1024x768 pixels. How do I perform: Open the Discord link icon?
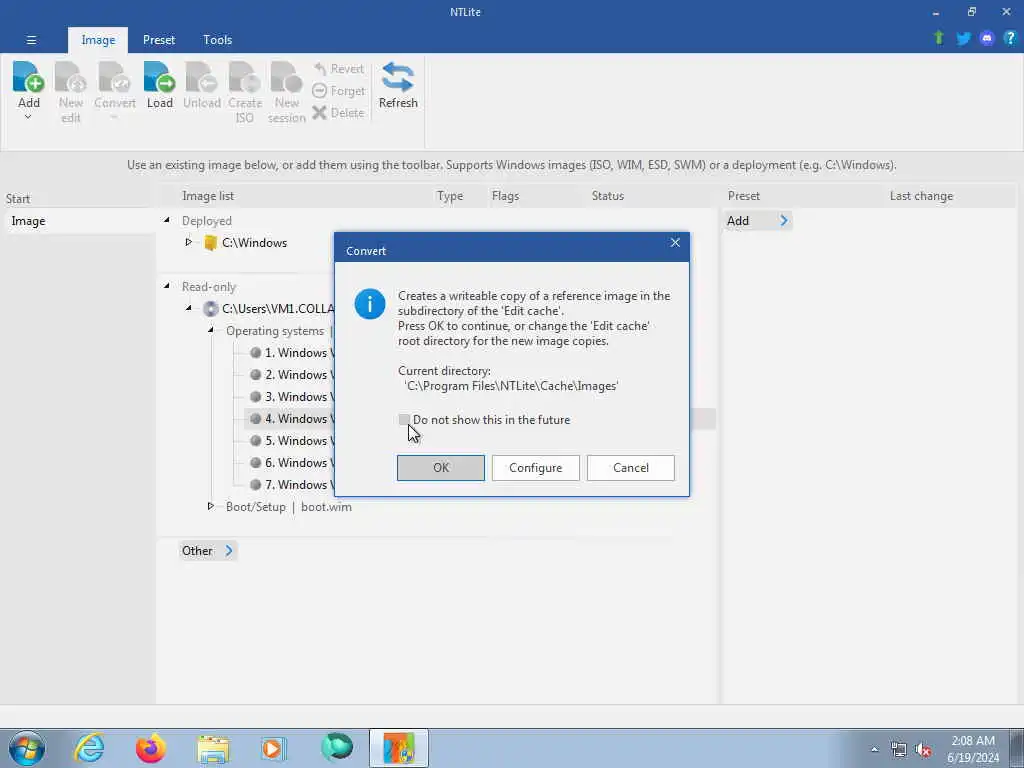point(987,38)
